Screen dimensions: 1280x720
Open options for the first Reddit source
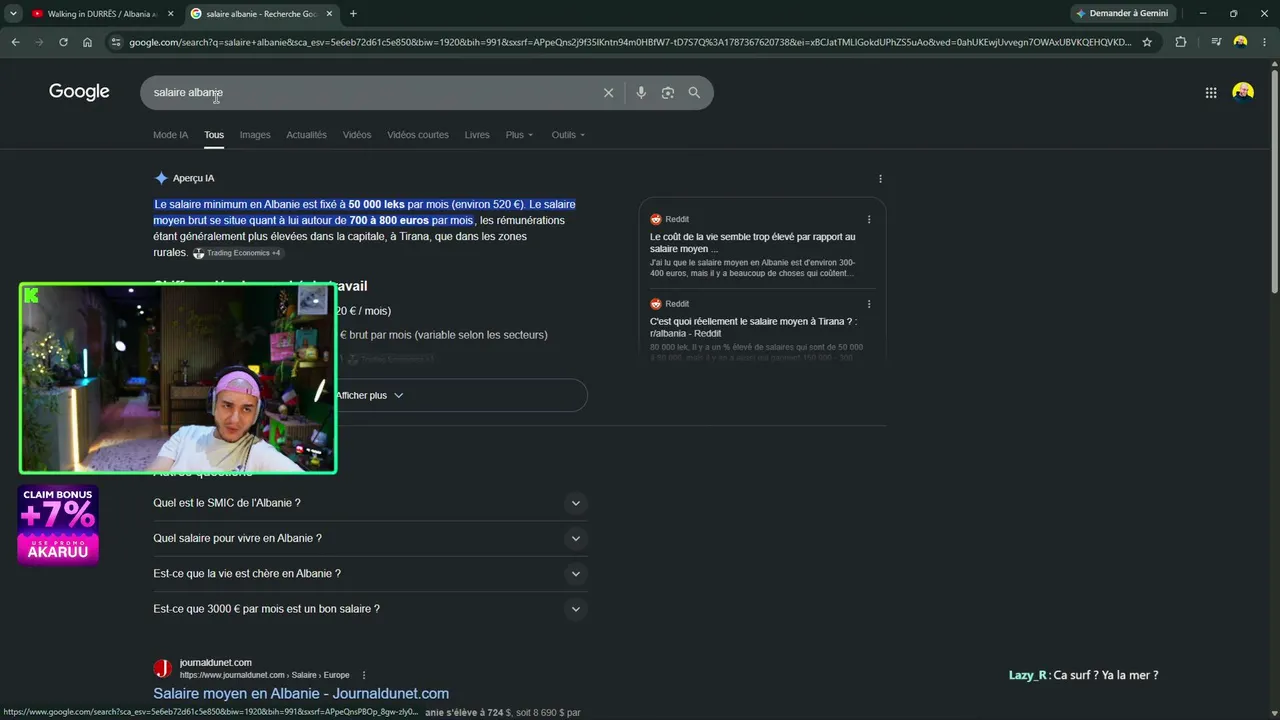869,219
